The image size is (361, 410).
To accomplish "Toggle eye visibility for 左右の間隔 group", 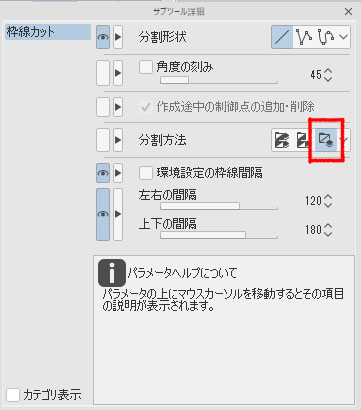I will (x=103, y=214).
